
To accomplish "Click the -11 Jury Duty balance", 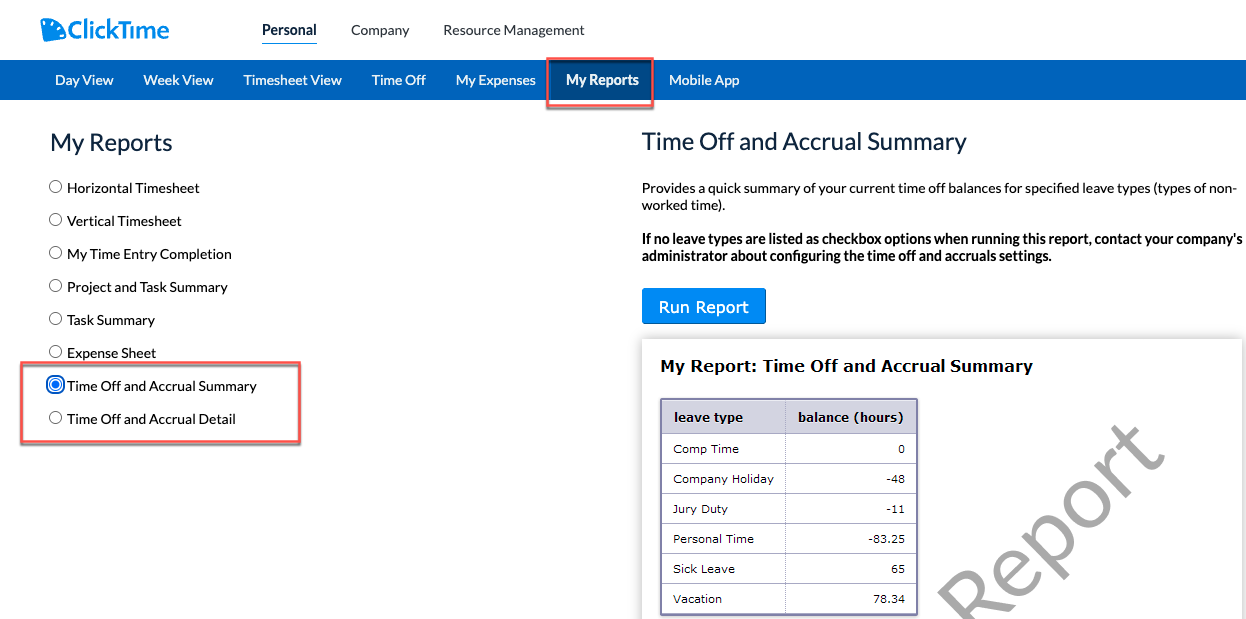I will pos(896,509).
